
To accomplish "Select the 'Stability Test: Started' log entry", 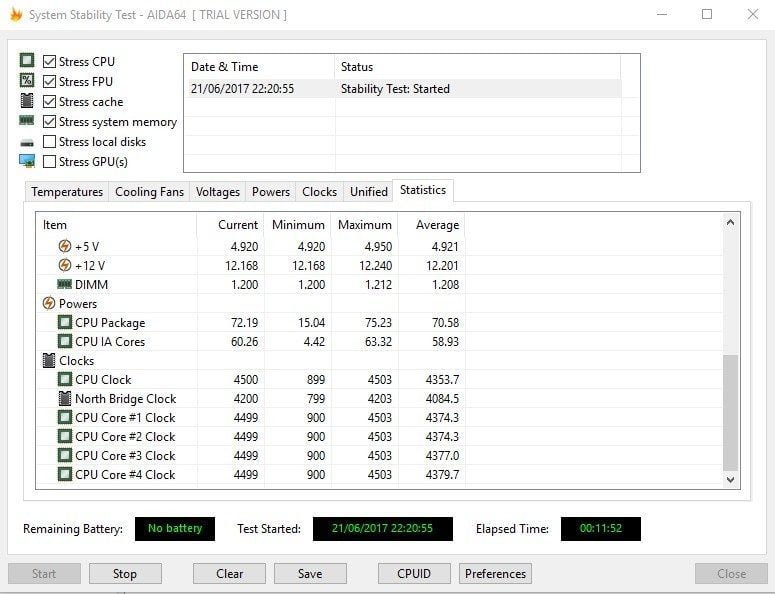I will (395, 89).
